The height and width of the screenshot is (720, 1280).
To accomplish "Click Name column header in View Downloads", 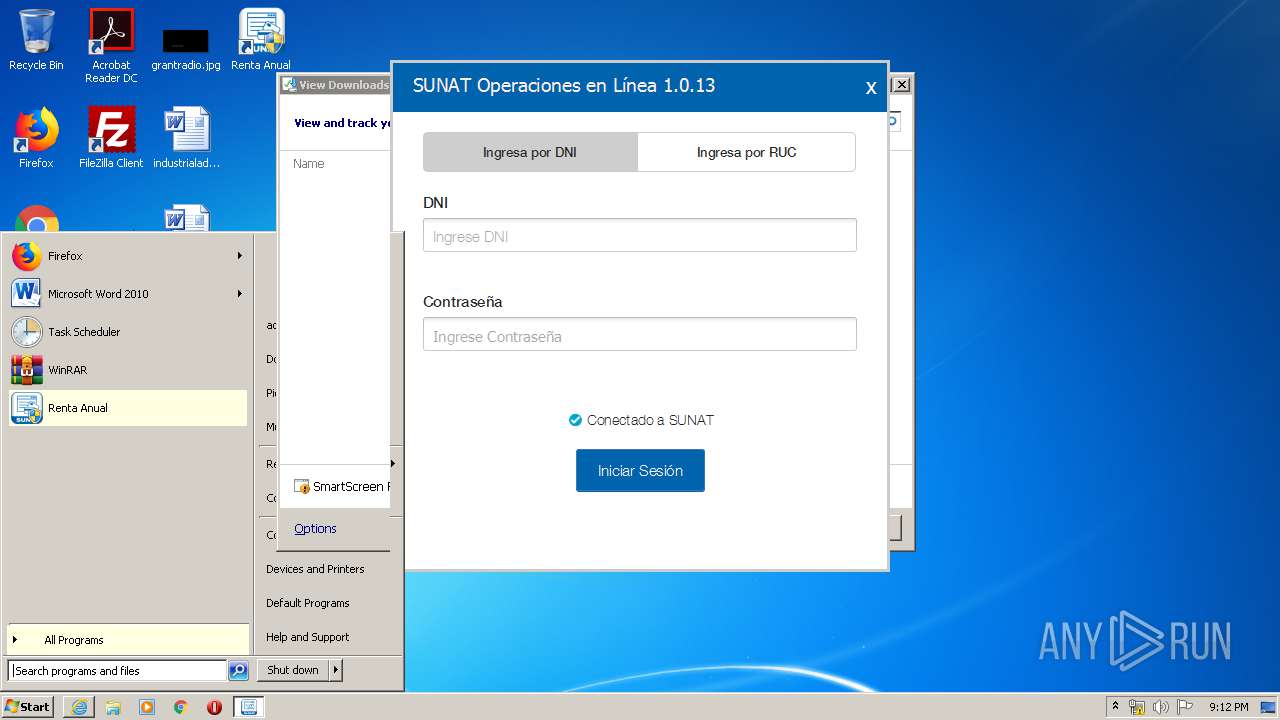I will coord(308,164).
